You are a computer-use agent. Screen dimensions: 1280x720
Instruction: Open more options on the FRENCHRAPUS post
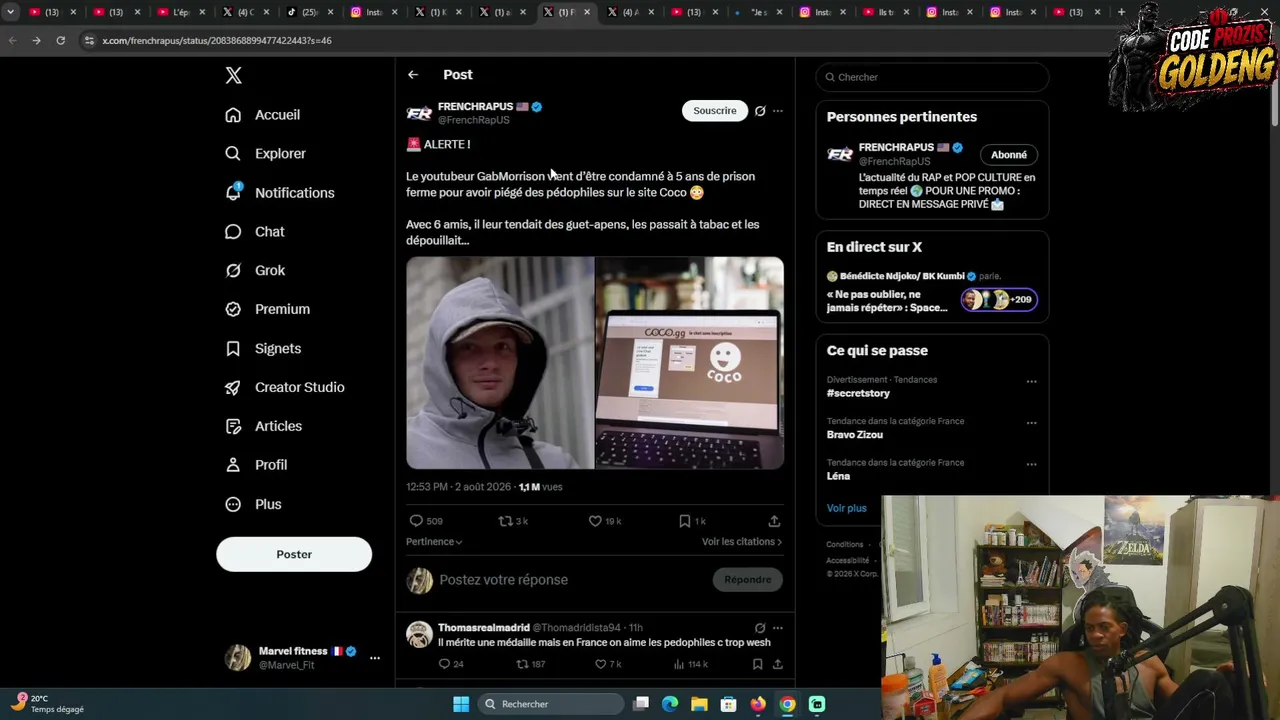tap(778, 111)
